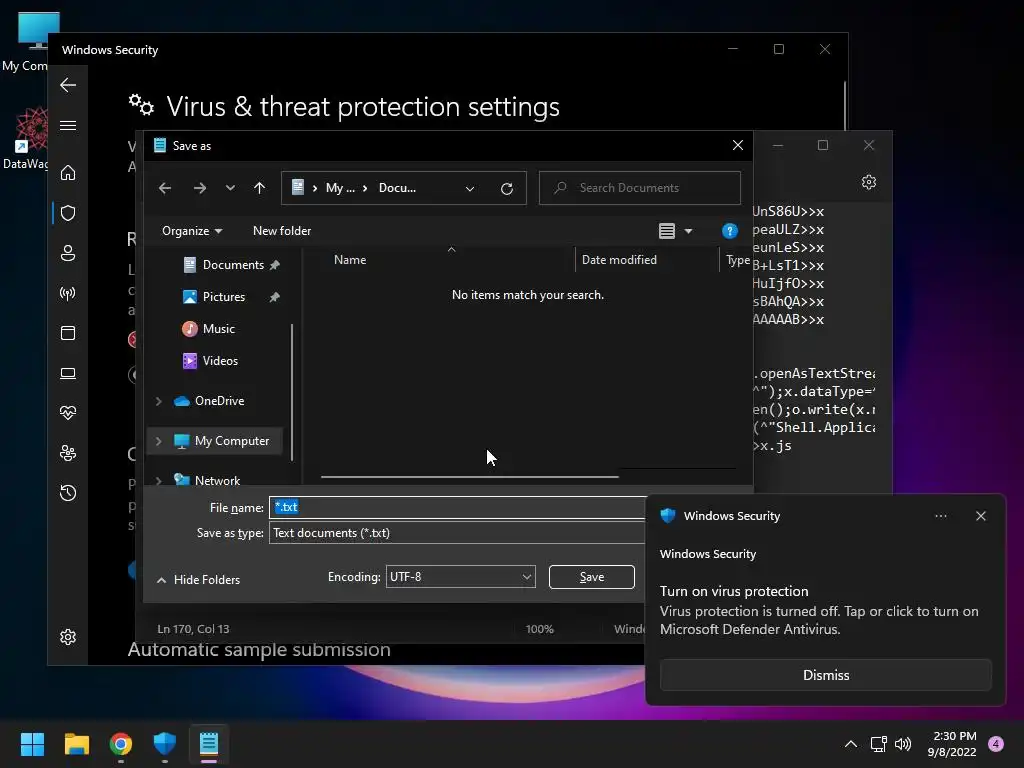The height and width of the screenshot is (768, 1024).
Task: Click Documents breadcrumb in address bar
Action: point(397,188)
